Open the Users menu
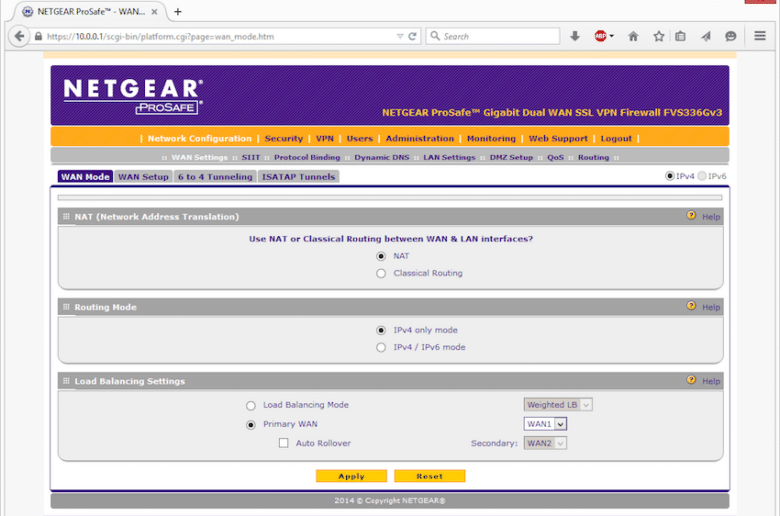 pyautogui.click(x=360, y=138)
